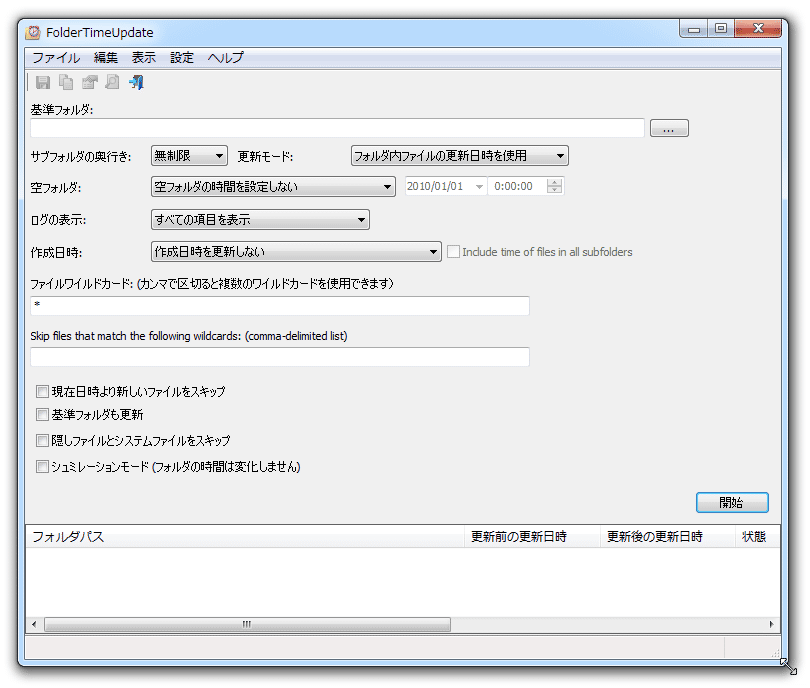Click the browse '...' button
Viewport: 810px width, 688px height.
pos(669,128)
